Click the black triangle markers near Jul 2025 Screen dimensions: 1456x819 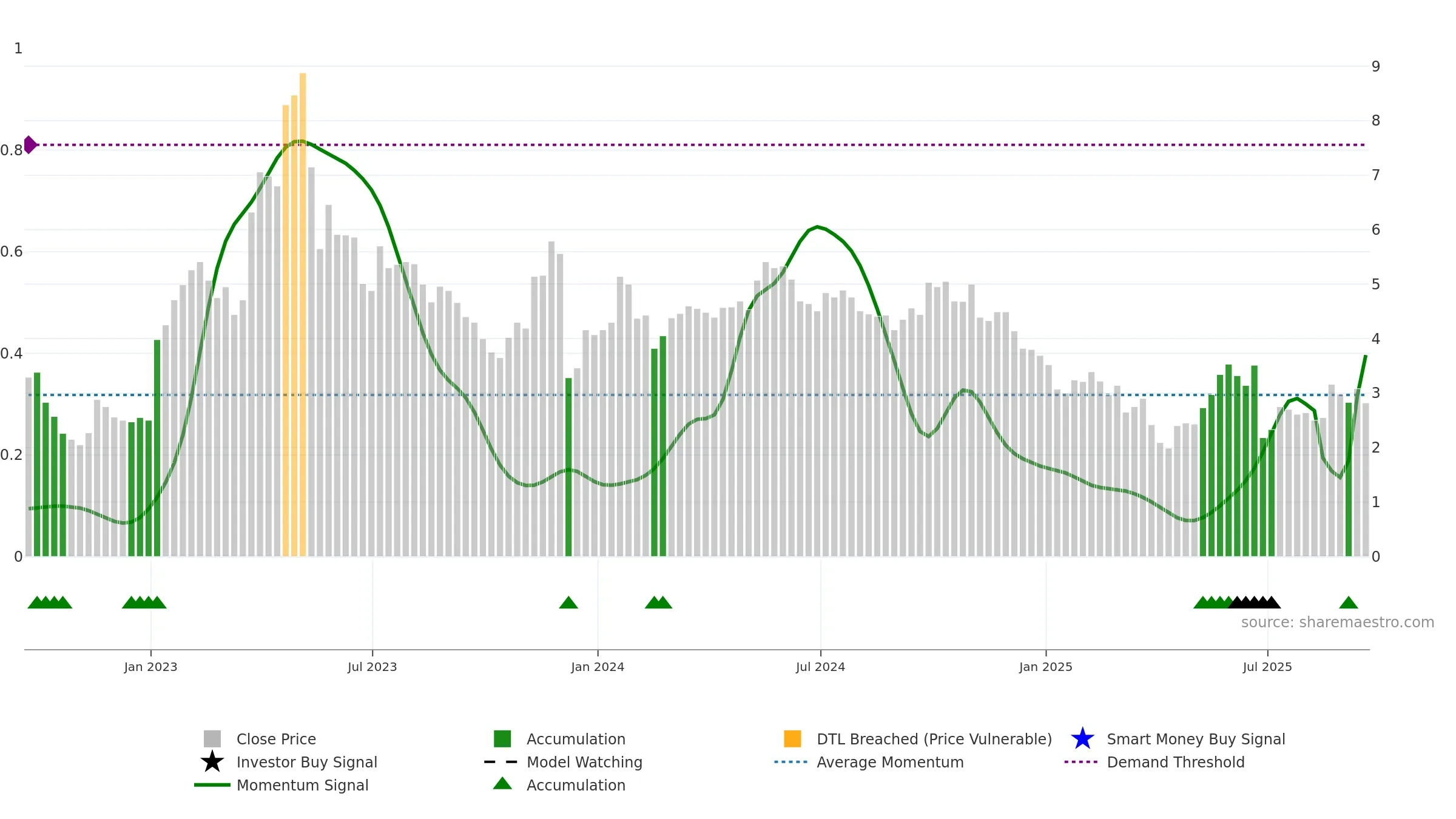(1255, 602)
